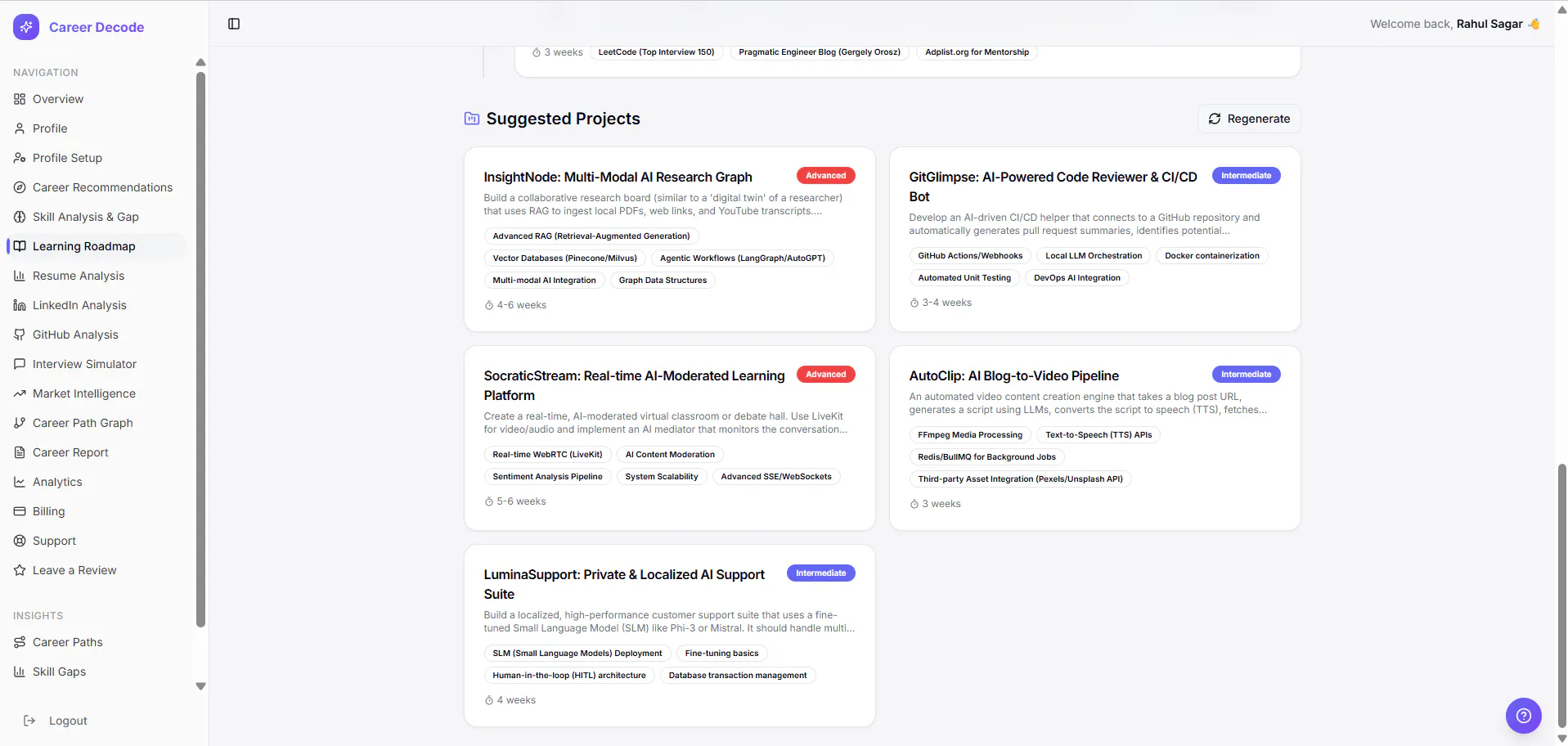Open the floating help question-mark button
Image resolution: width=1568 pixels, height=746 pixels.
1523,716
